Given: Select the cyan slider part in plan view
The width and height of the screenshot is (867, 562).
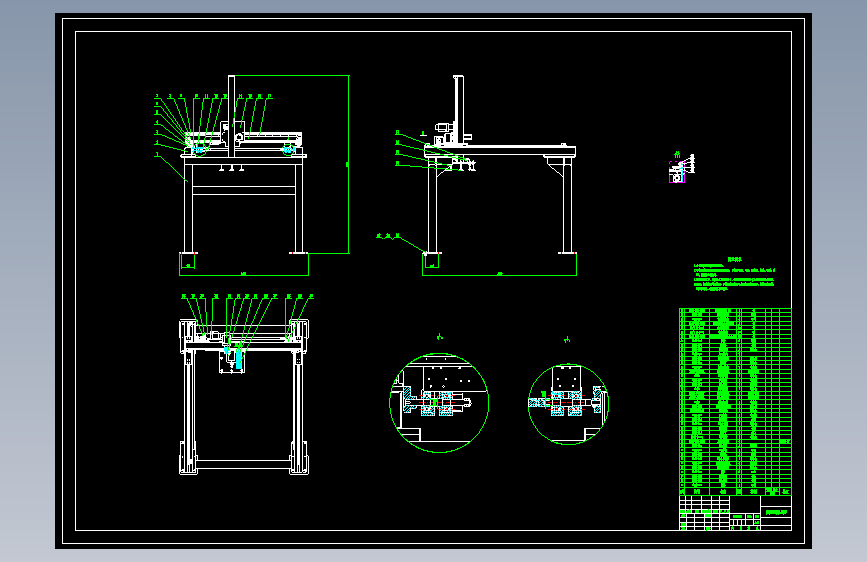Looking at the screenshot, I should point(239,357).
